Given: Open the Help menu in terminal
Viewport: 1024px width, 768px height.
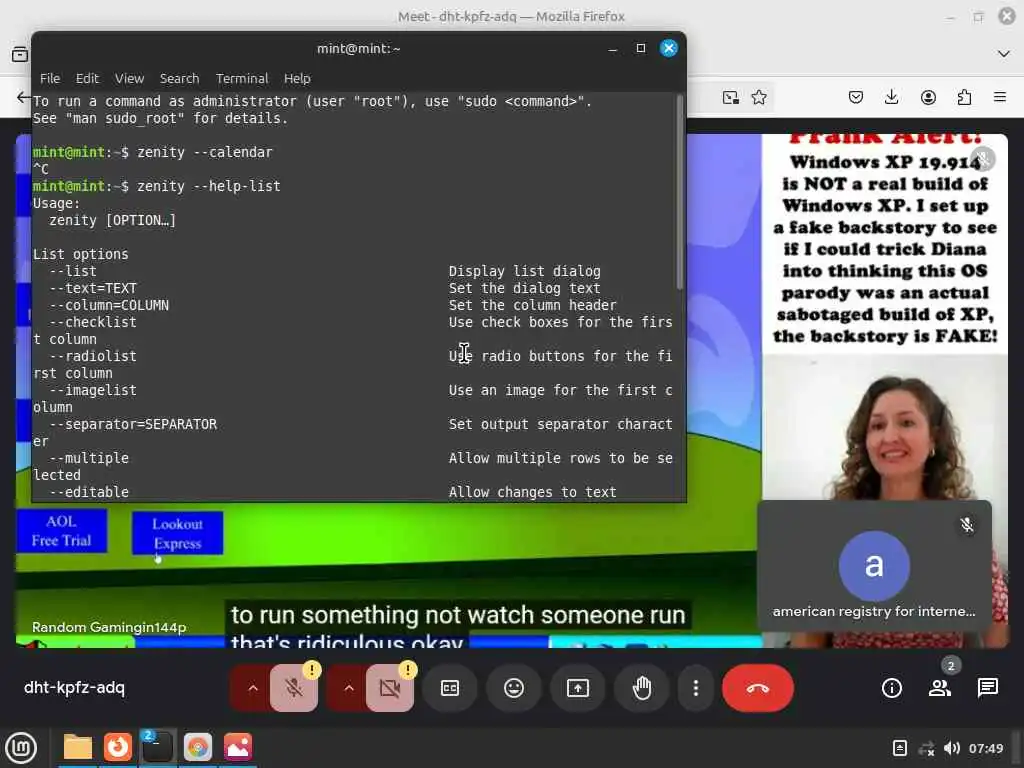Looking at the screenshot, I should (297, 78).
